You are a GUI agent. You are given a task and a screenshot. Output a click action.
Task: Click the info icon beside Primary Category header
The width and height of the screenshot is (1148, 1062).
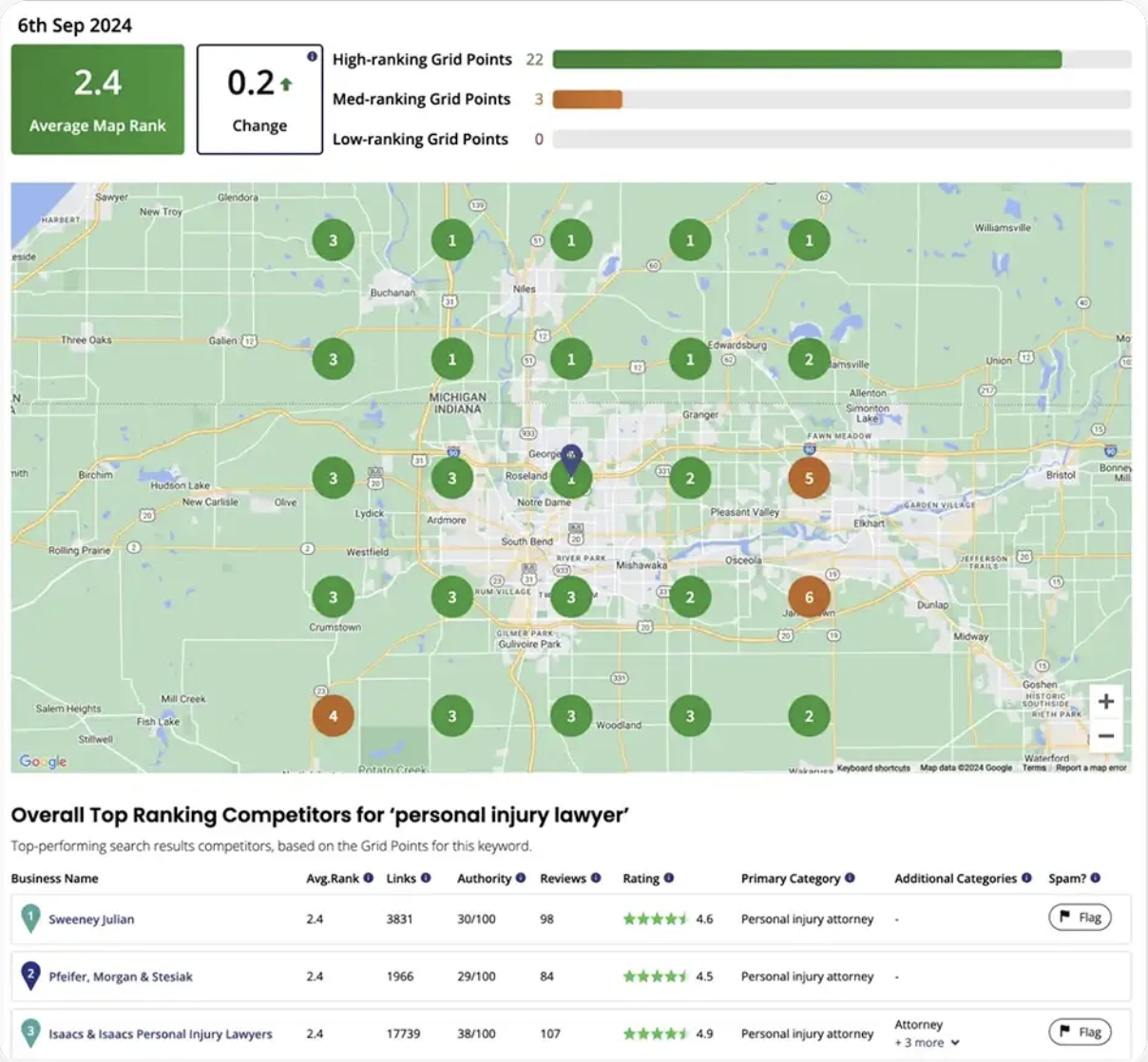click(850, 878)
